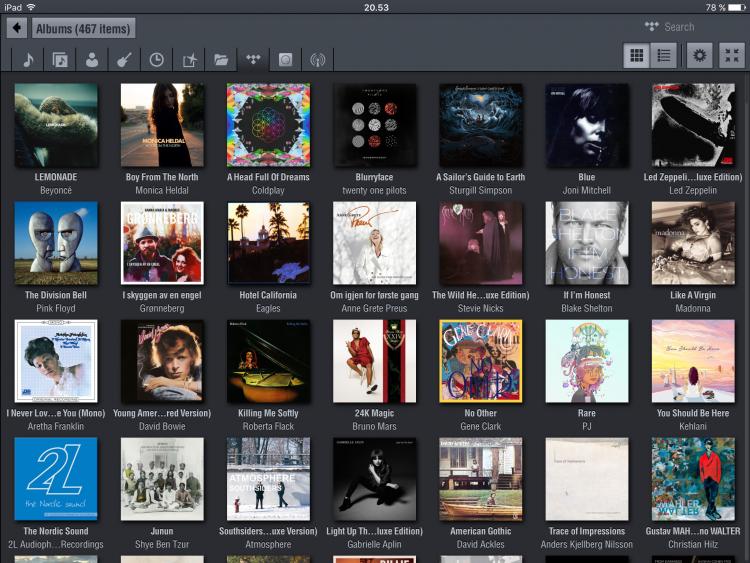
Task: Open the Blurryface album cover
Action: click(x=375, y=125)
